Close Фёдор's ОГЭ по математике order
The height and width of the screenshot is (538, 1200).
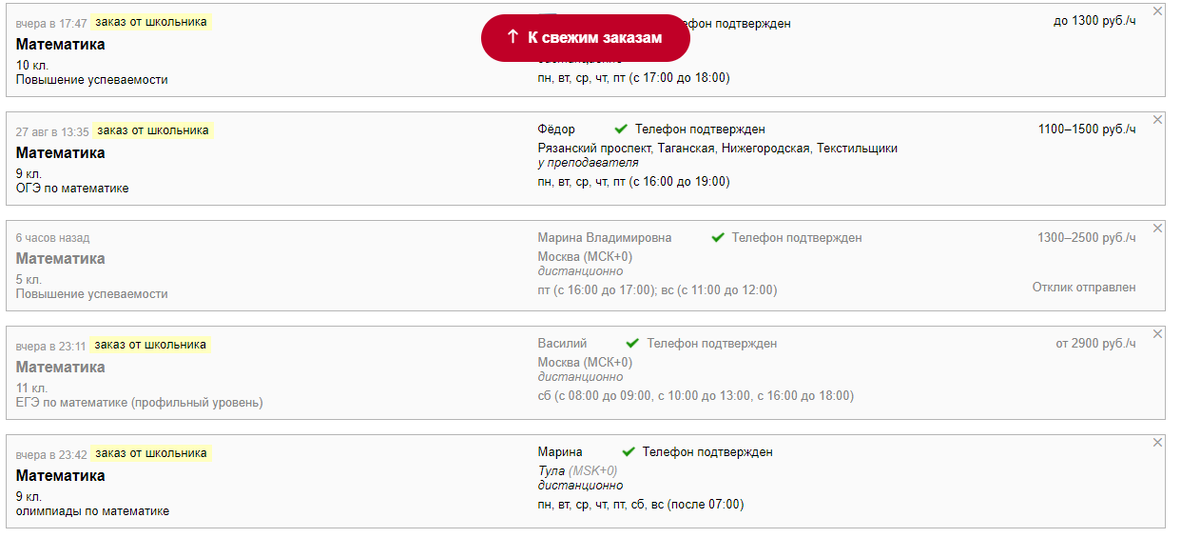[1158, 119]
